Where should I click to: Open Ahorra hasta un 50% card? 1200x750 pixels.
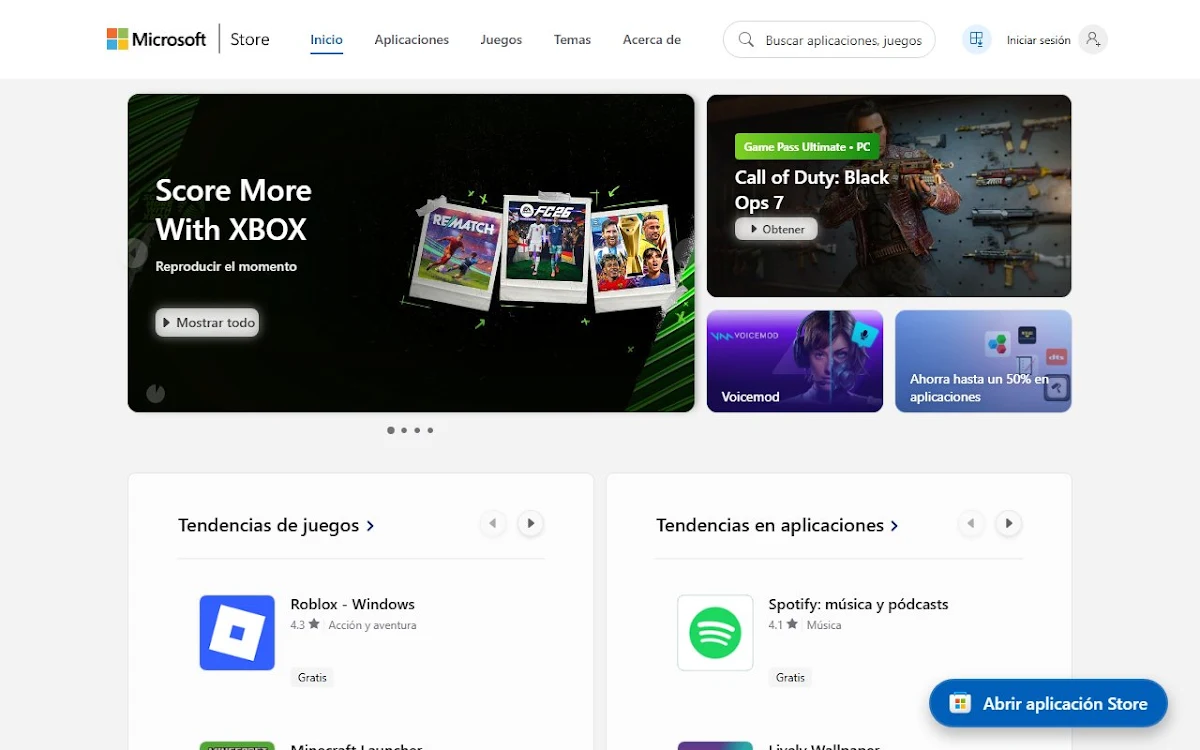pos(983,361)
